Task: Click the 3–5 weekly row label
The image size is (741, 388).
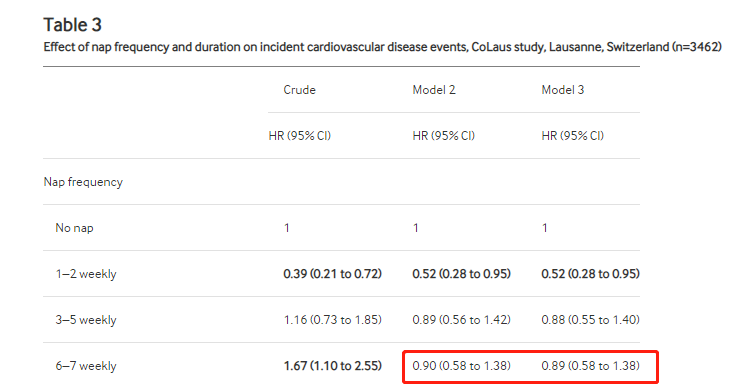Action: tap(86, 320)
